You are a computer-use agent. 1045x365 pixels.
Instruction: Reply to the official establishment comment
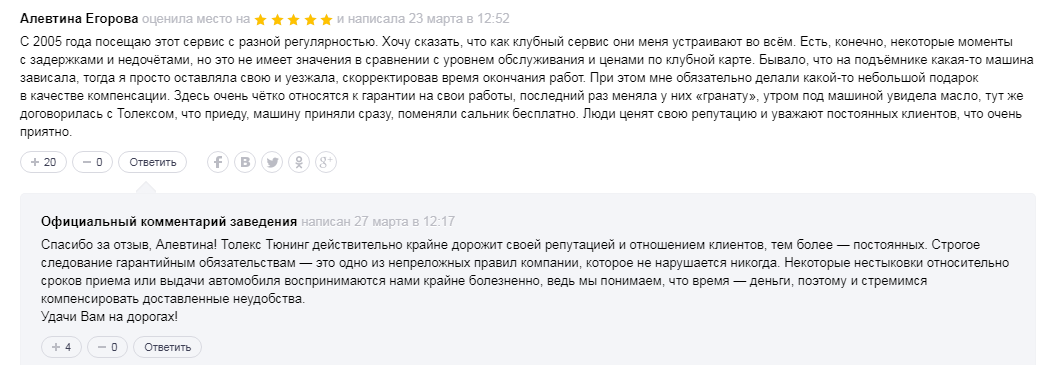pos(167,347)
